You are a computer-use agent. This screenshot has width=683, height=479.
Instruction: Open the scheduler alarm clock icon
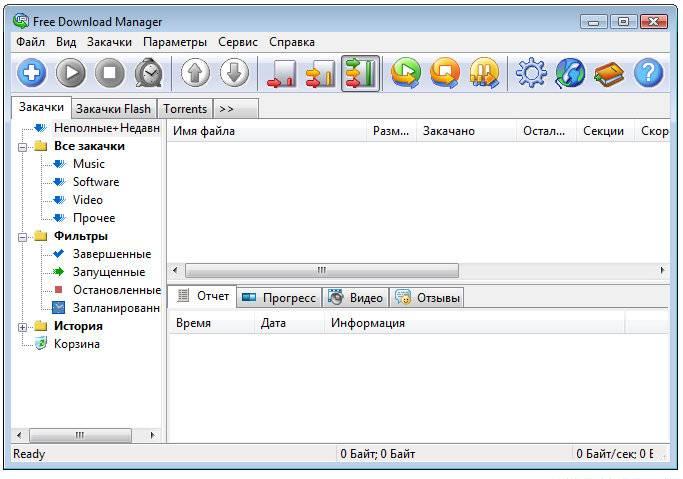[149, 72]
